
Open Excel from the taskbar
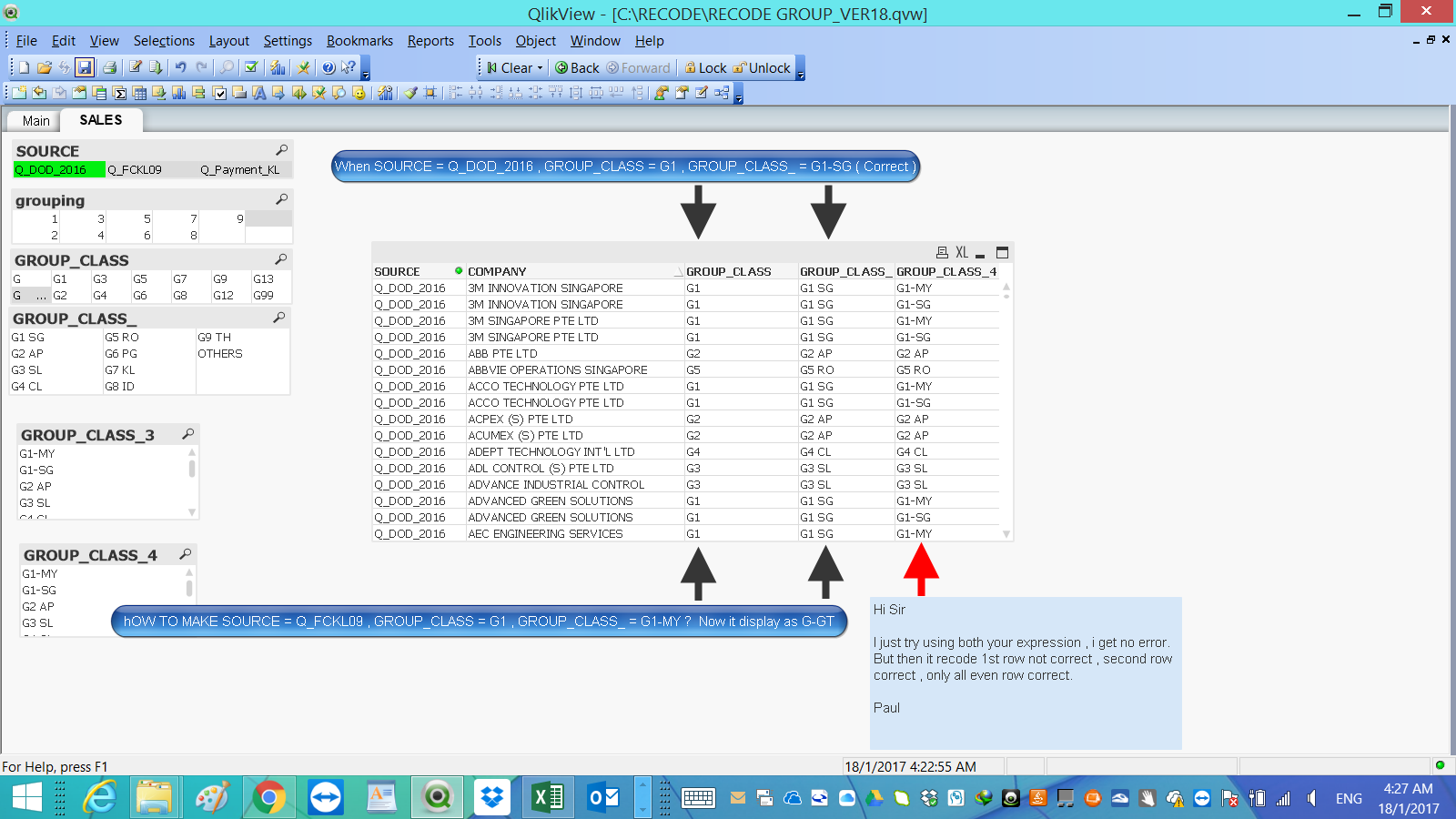click(x=547, y=798)
